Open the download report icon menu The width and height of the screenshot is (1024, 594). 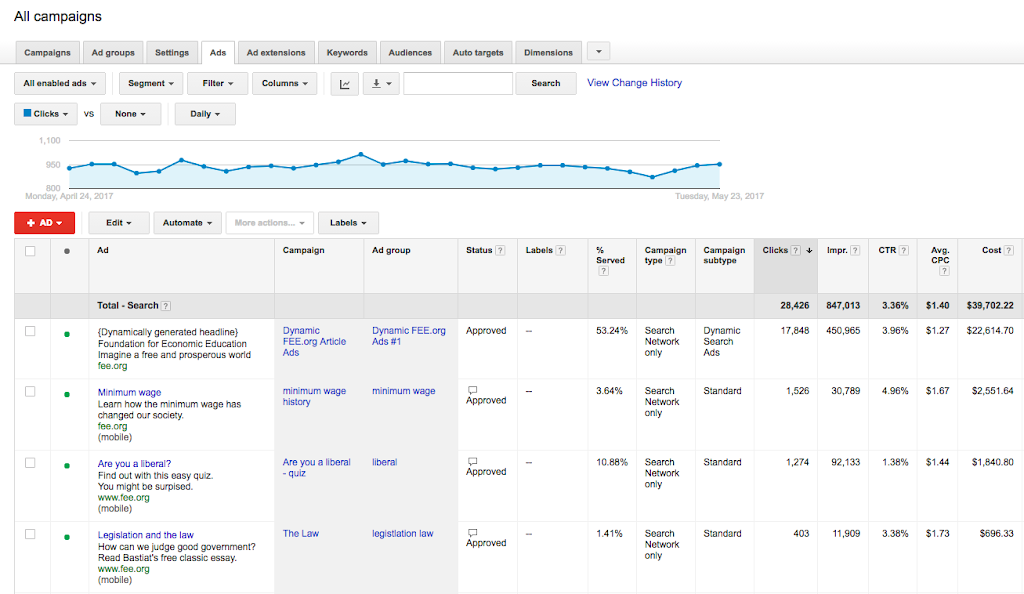pyautogui.click(x=381, y=84)
